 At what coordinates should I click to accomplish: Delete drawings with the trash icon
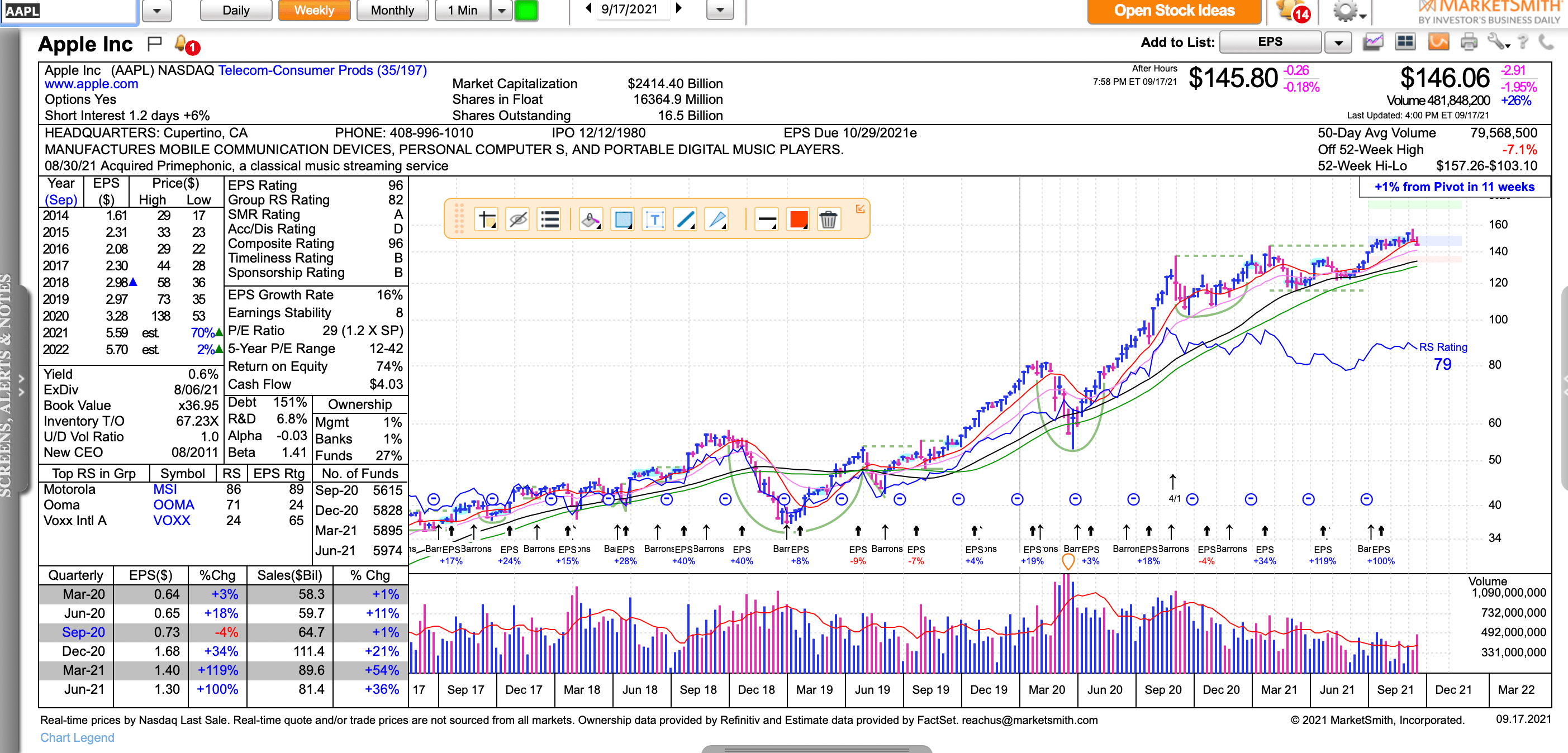[829, 219]
